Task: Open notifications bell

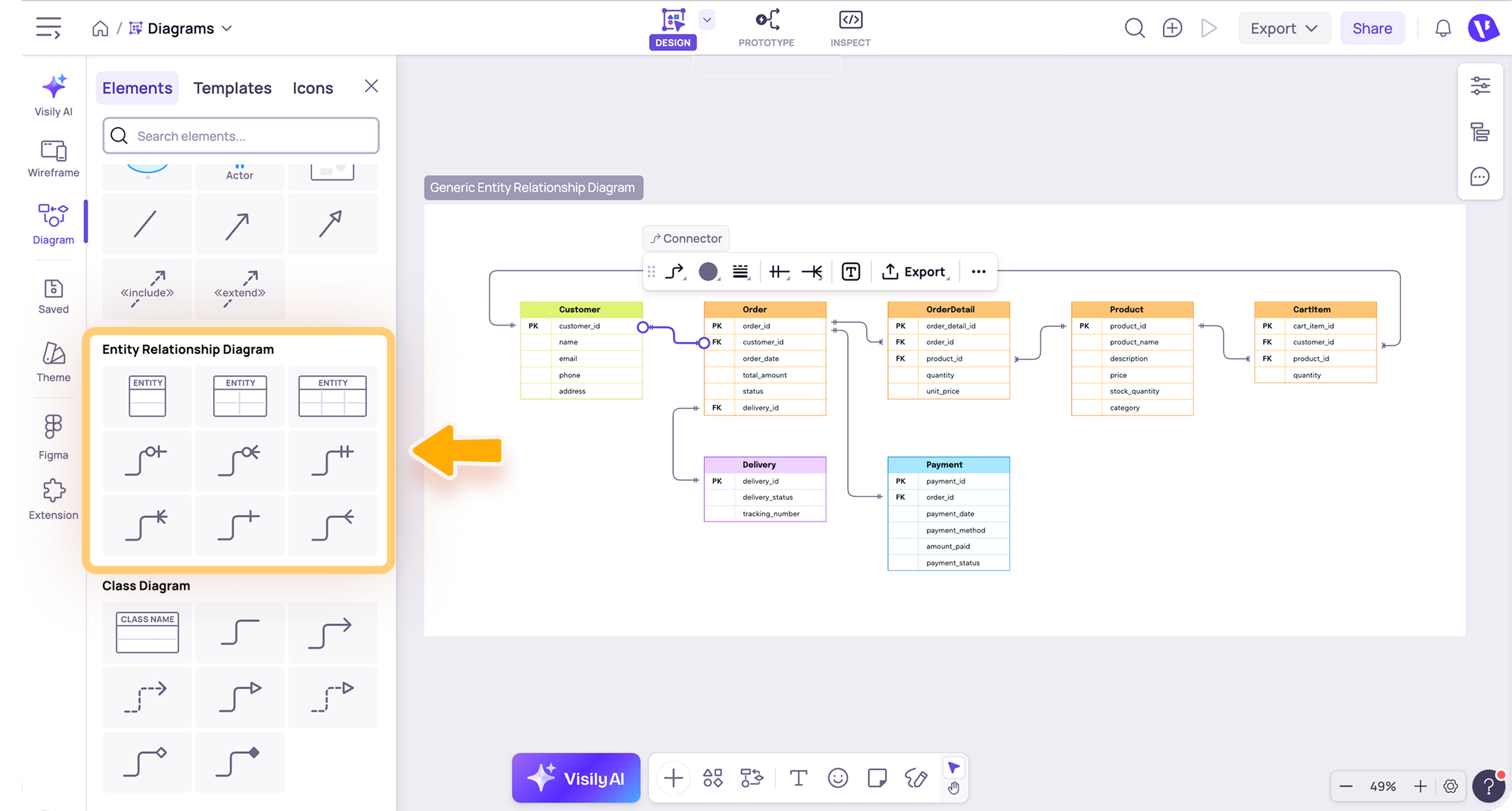Action: tap(1443, 28)
